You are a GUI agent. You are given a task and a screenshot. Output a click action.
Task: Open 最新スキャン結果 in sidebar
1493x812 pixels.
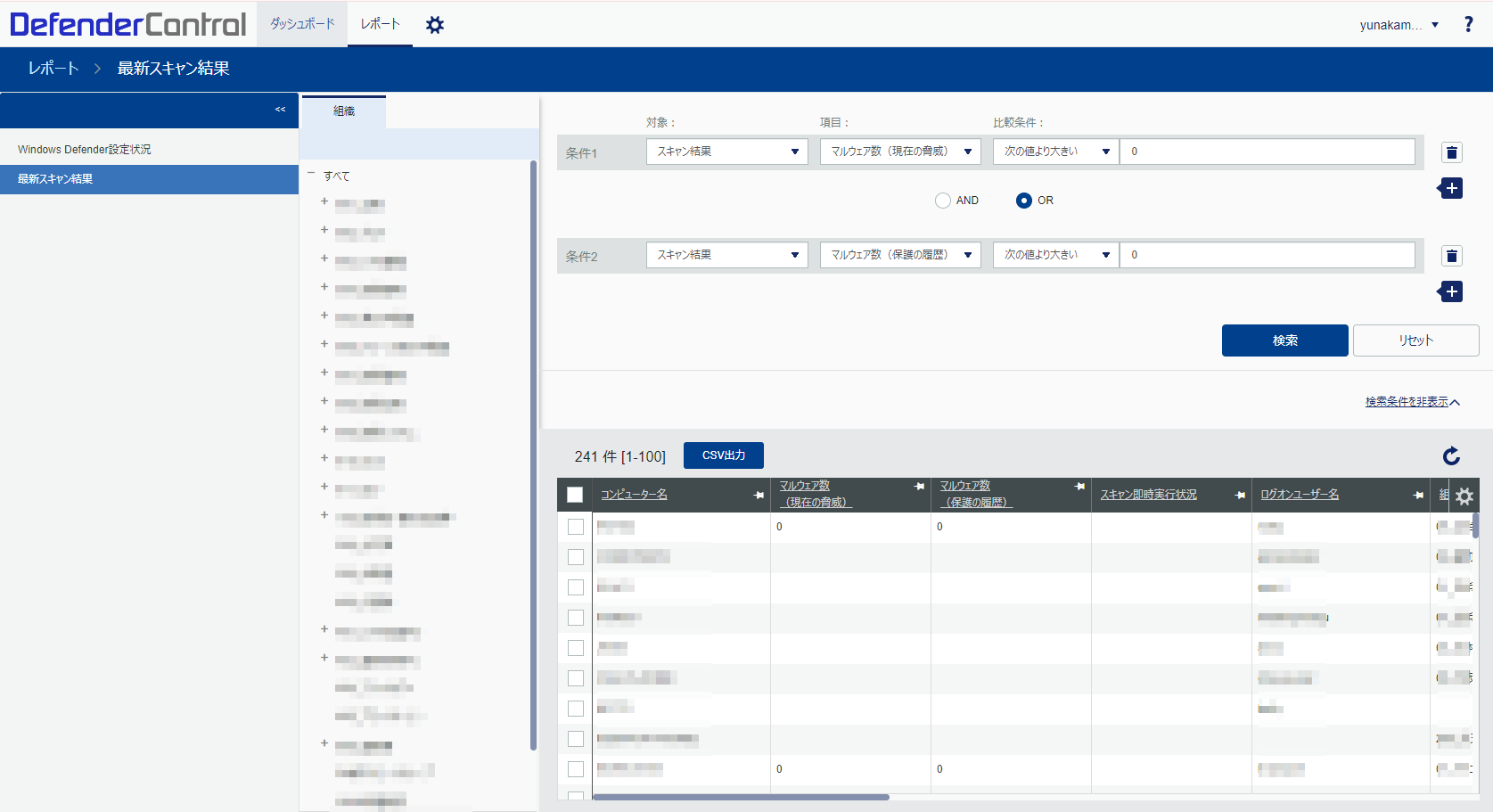coord(149,179)
